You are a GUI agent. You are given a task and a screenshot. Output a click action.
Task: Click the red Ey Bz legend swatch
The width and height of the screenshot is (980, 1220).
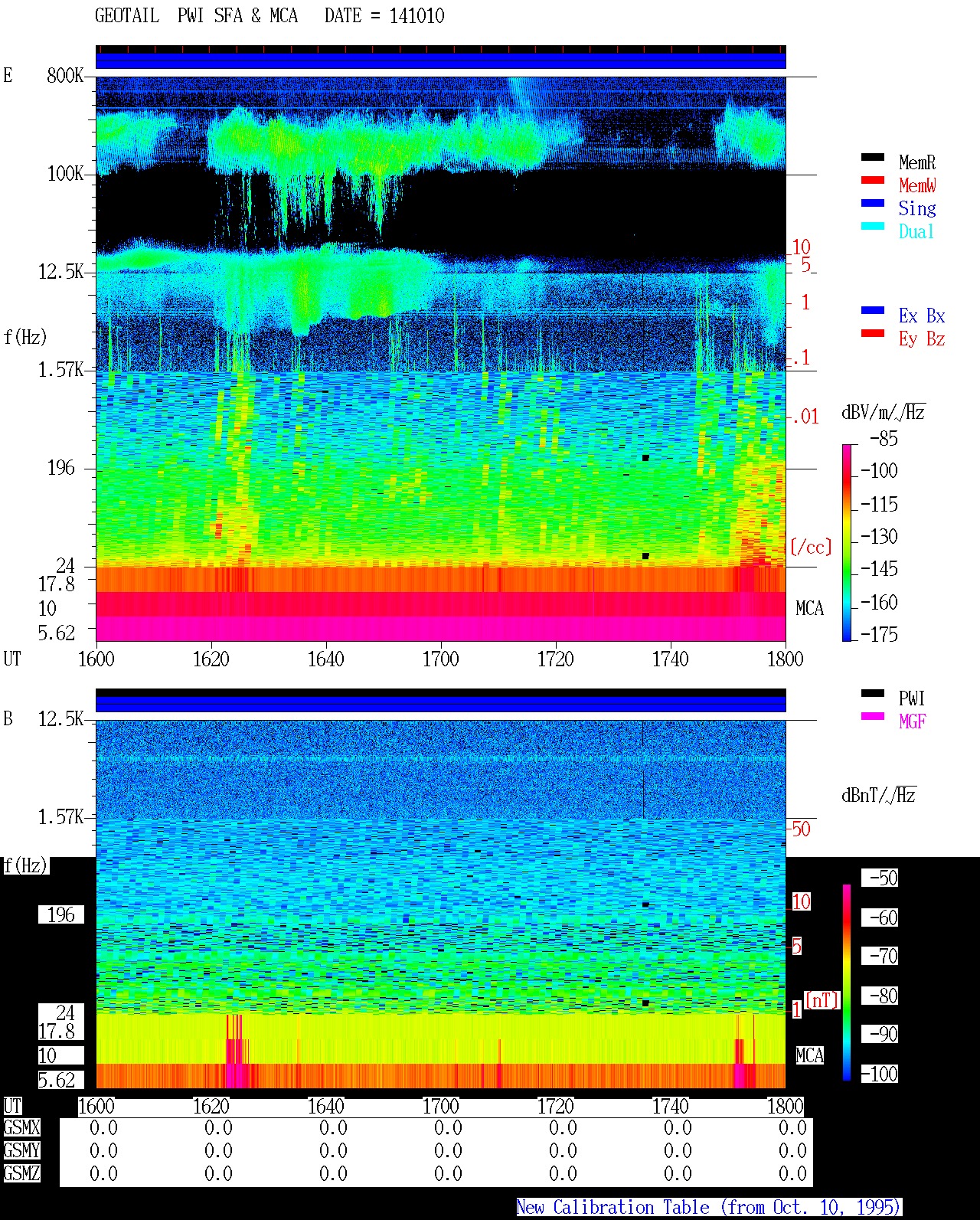point(873,334)
